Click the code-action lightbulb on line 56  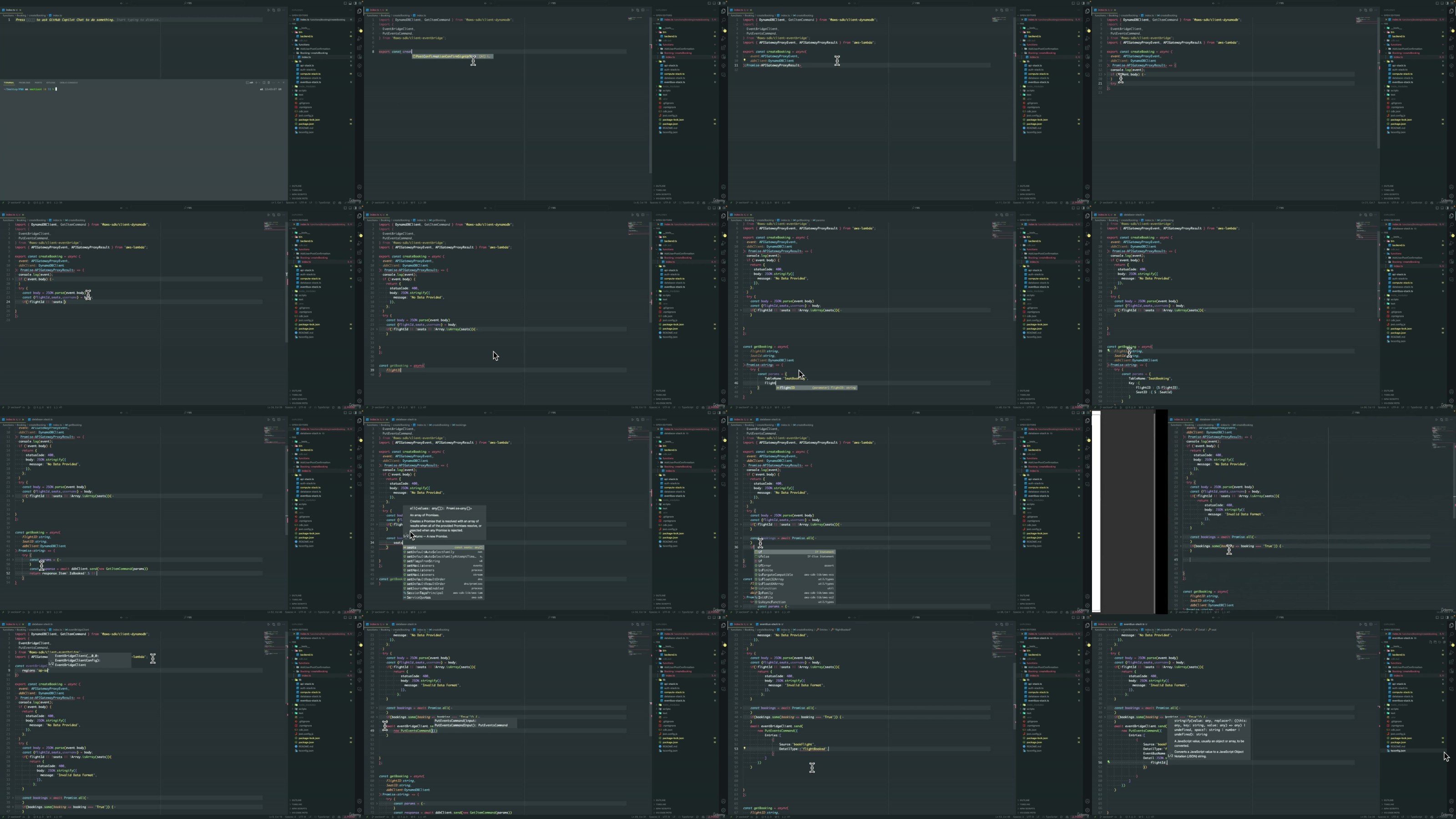pyautogui.click(x=1108, y=763)
